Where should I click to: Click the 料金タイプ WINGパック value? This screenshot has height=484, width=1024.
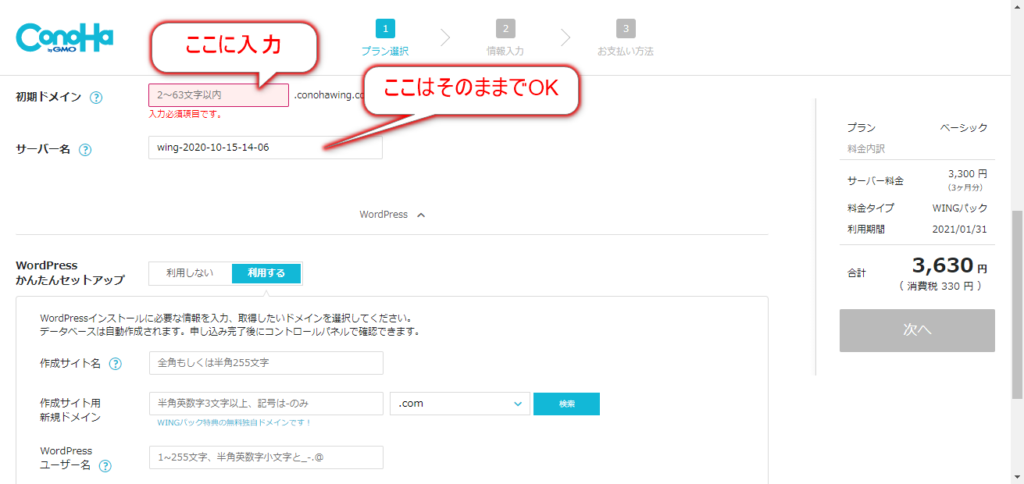pos(960,208)
